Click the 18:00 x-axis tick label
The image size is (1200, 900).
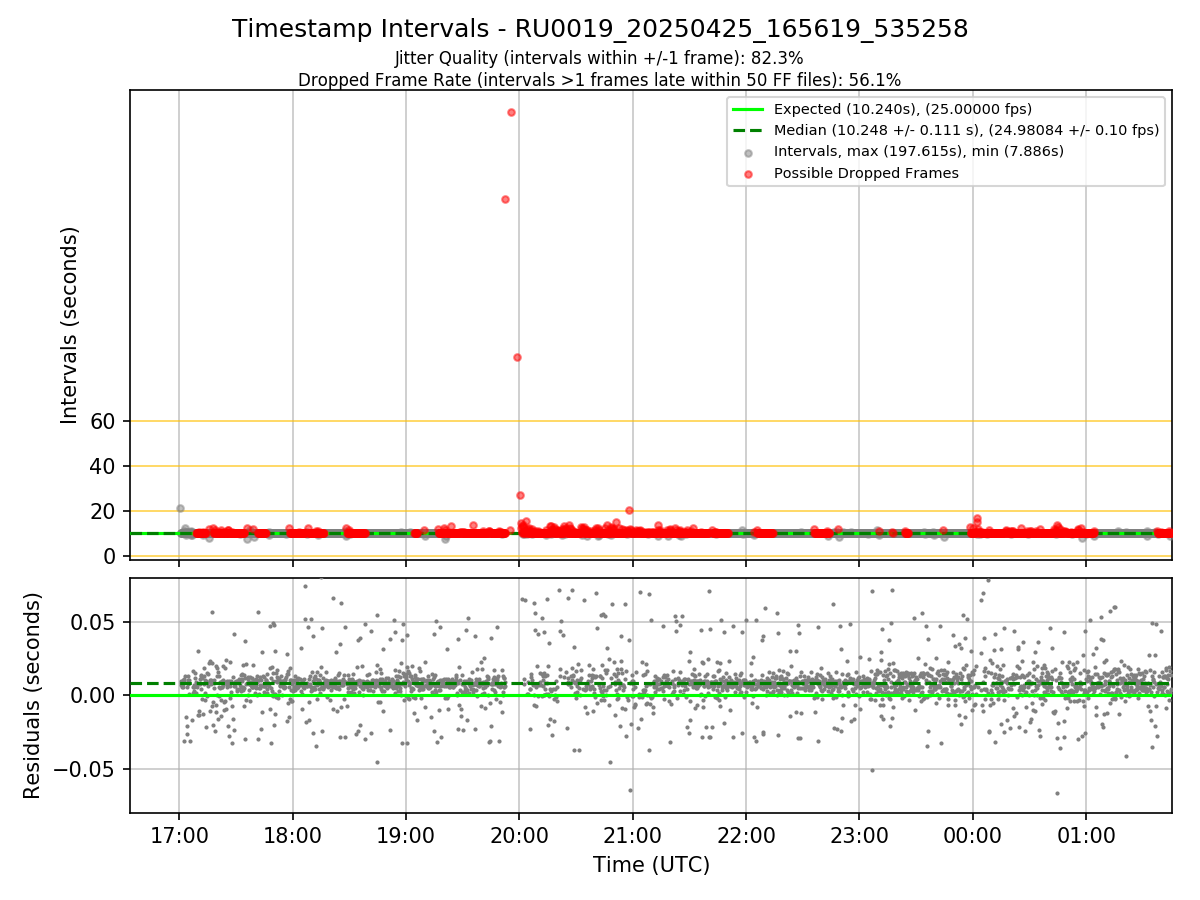pyautogui.click(x=292, y=834)
